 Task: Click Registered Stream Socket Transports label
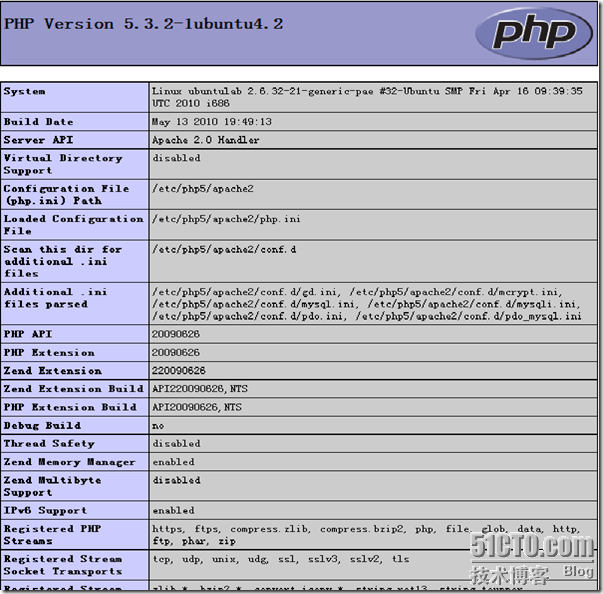(63, 565)
